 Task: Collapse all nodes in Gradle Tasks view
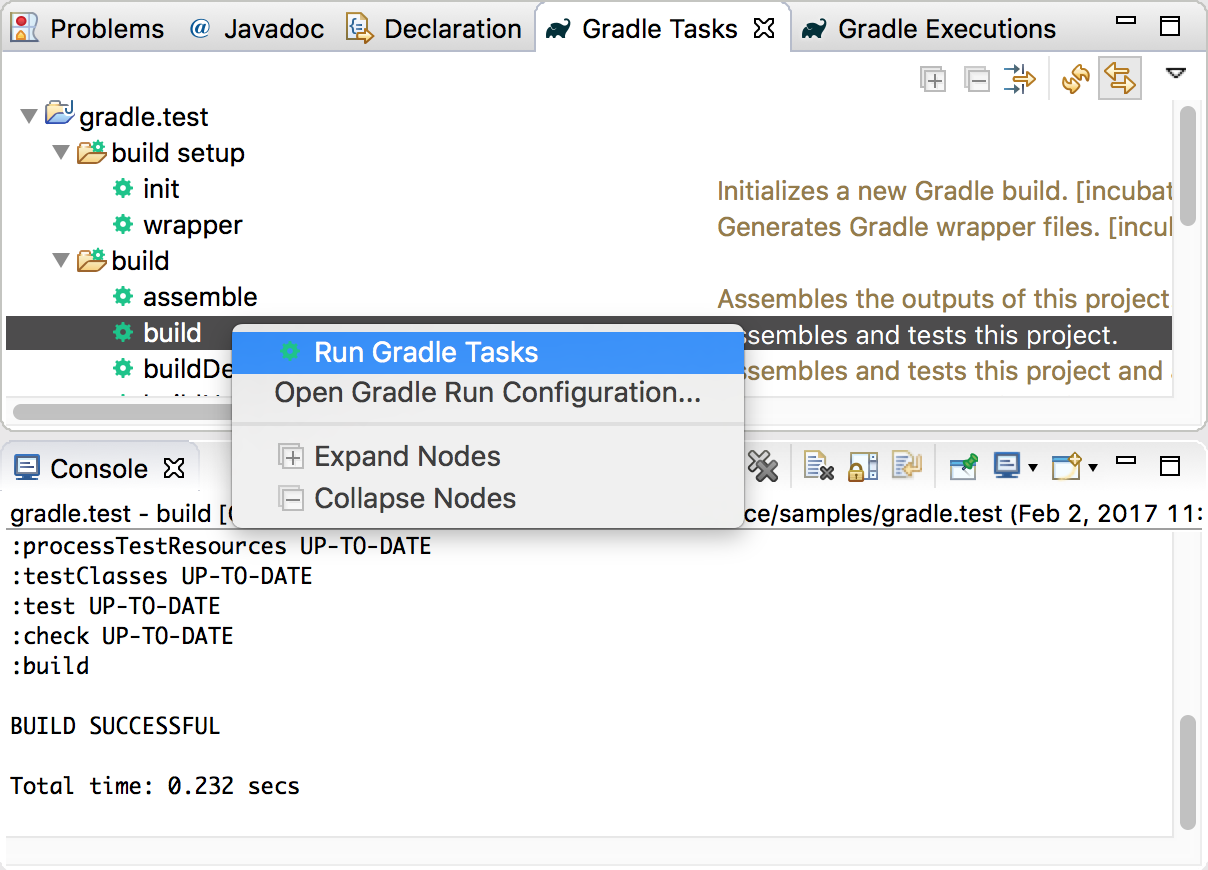(977, 79)
